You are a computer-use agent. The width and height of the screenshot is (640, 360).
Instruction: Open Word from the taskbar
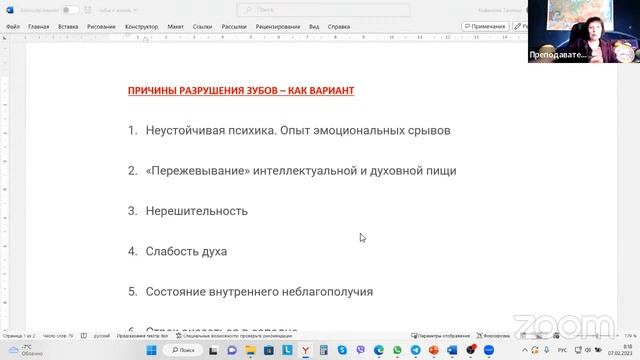[452, 350]
